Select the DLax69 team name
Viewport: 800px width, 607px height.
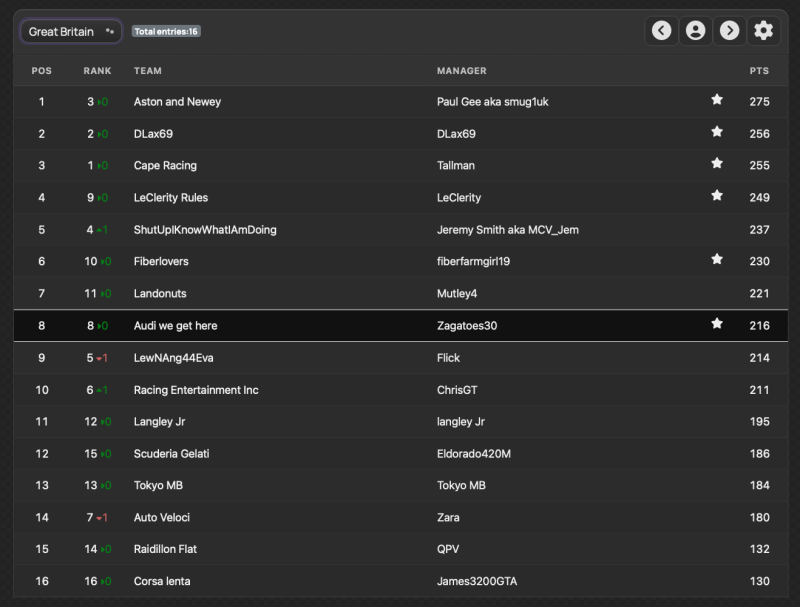pos(153,134)
